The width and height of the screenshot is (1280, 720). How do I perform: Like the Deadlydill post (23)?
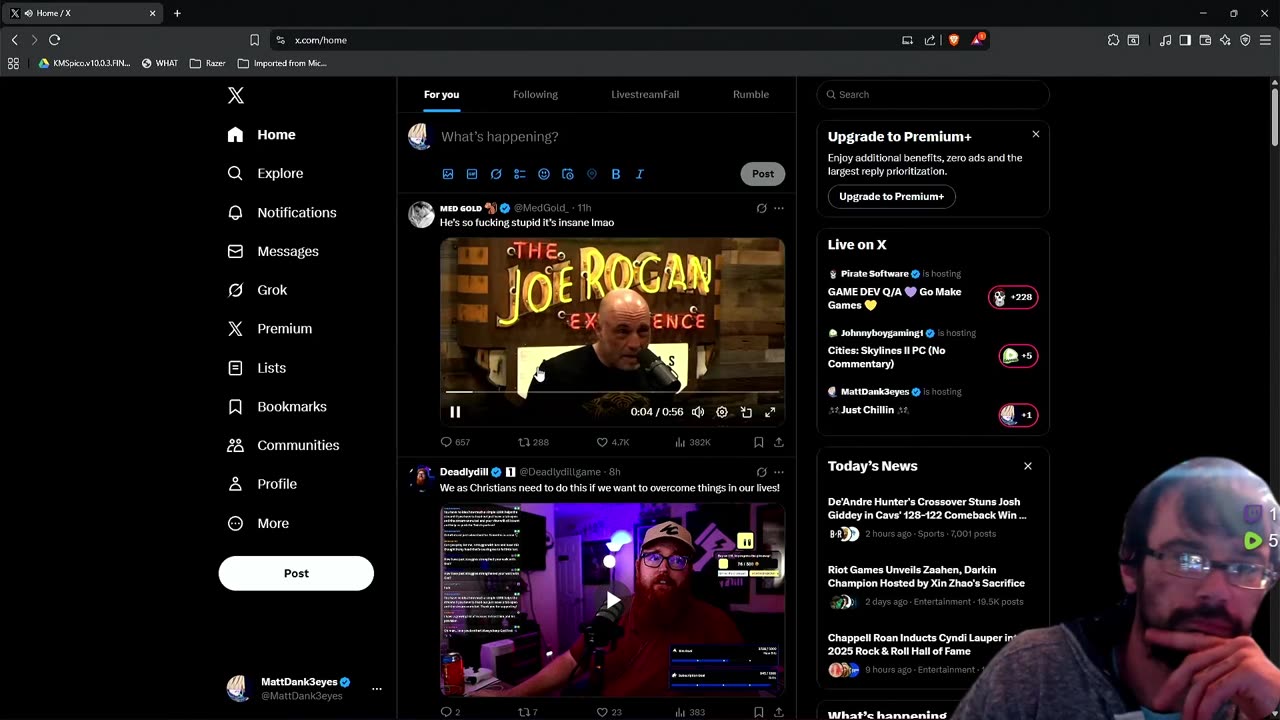click(x=609, y=712)
